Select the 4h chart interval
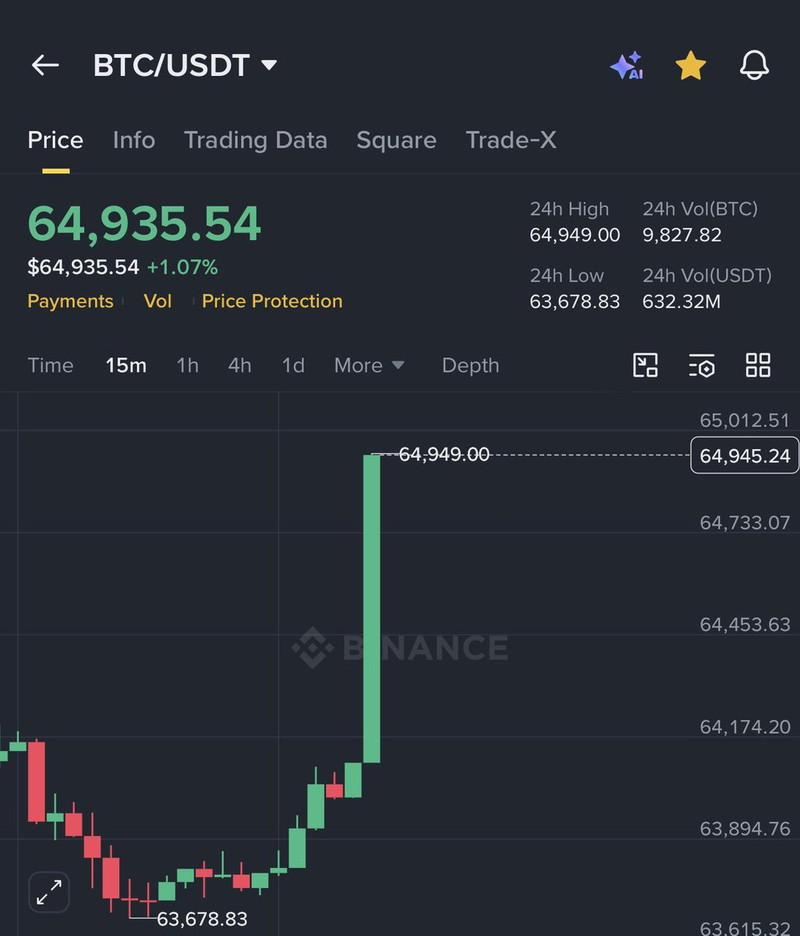 (239, 365)
